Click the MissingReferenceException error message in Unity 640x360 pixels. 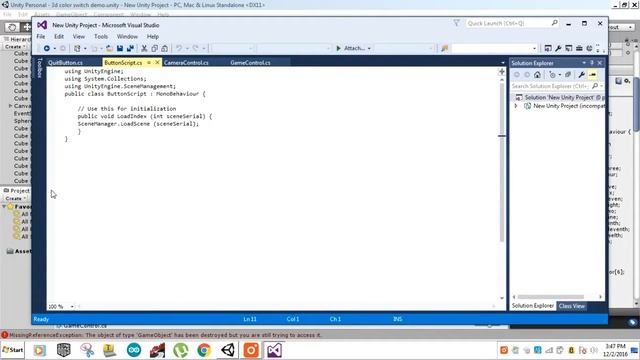pyautogui.click(x=165, y=335)
